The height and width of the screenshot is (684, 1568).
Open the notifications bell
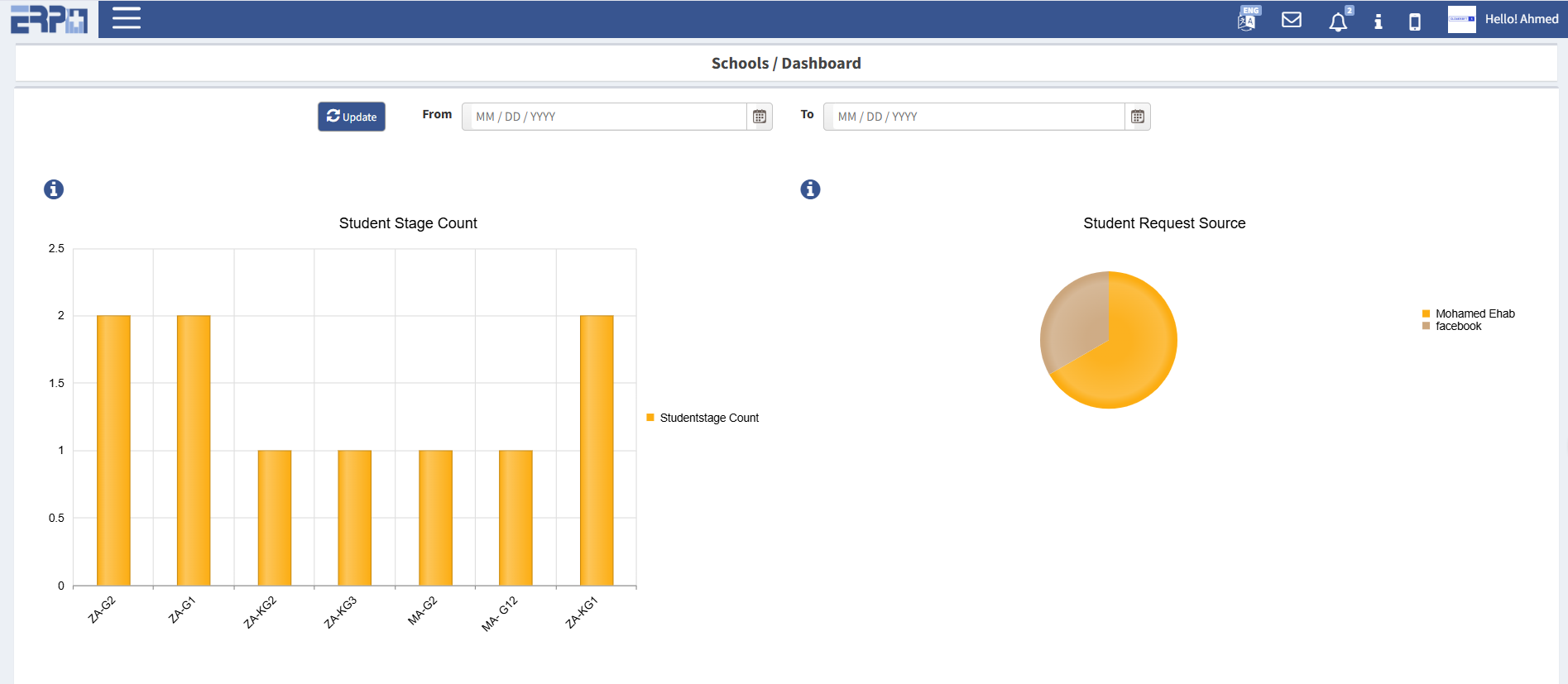(1337, 22)
